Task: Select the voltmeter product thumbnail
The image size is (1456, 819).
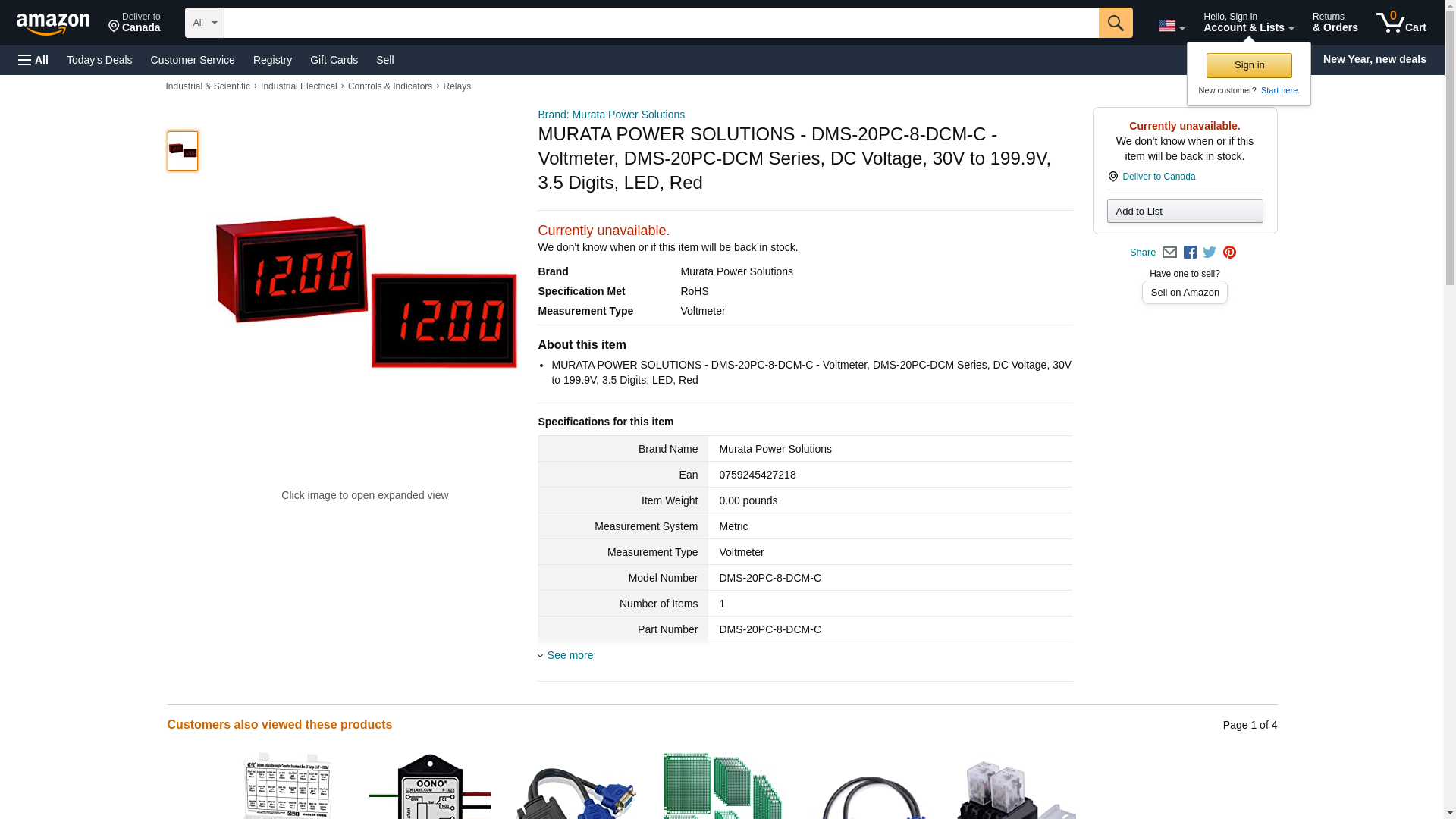Action: 183,151
